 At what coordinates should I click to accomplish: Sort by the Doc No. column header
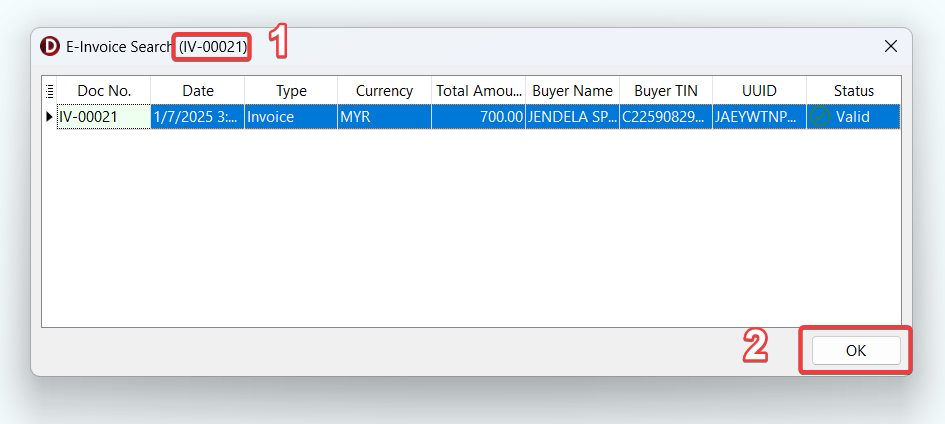[x=104, y=91]
